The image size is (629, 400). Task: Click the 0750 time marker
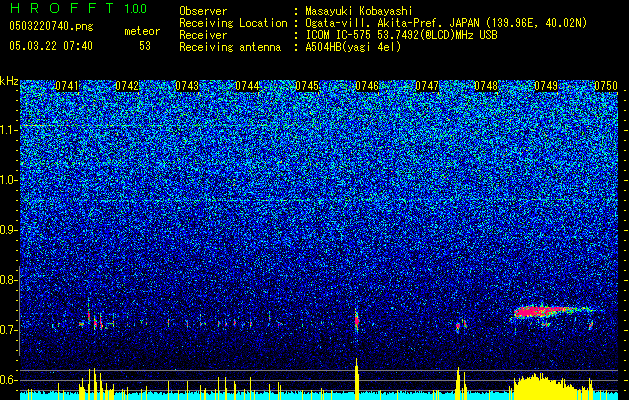tap(606, 86)
